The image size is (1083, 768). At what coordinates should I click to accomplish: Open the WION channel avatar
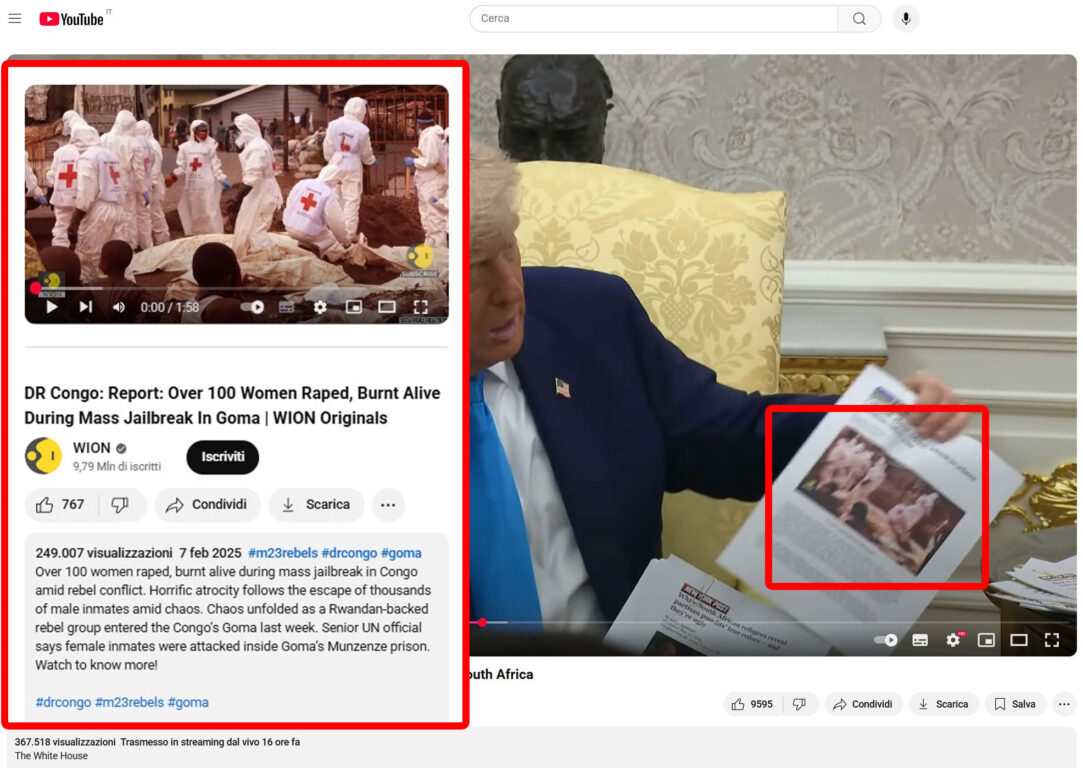44,457
